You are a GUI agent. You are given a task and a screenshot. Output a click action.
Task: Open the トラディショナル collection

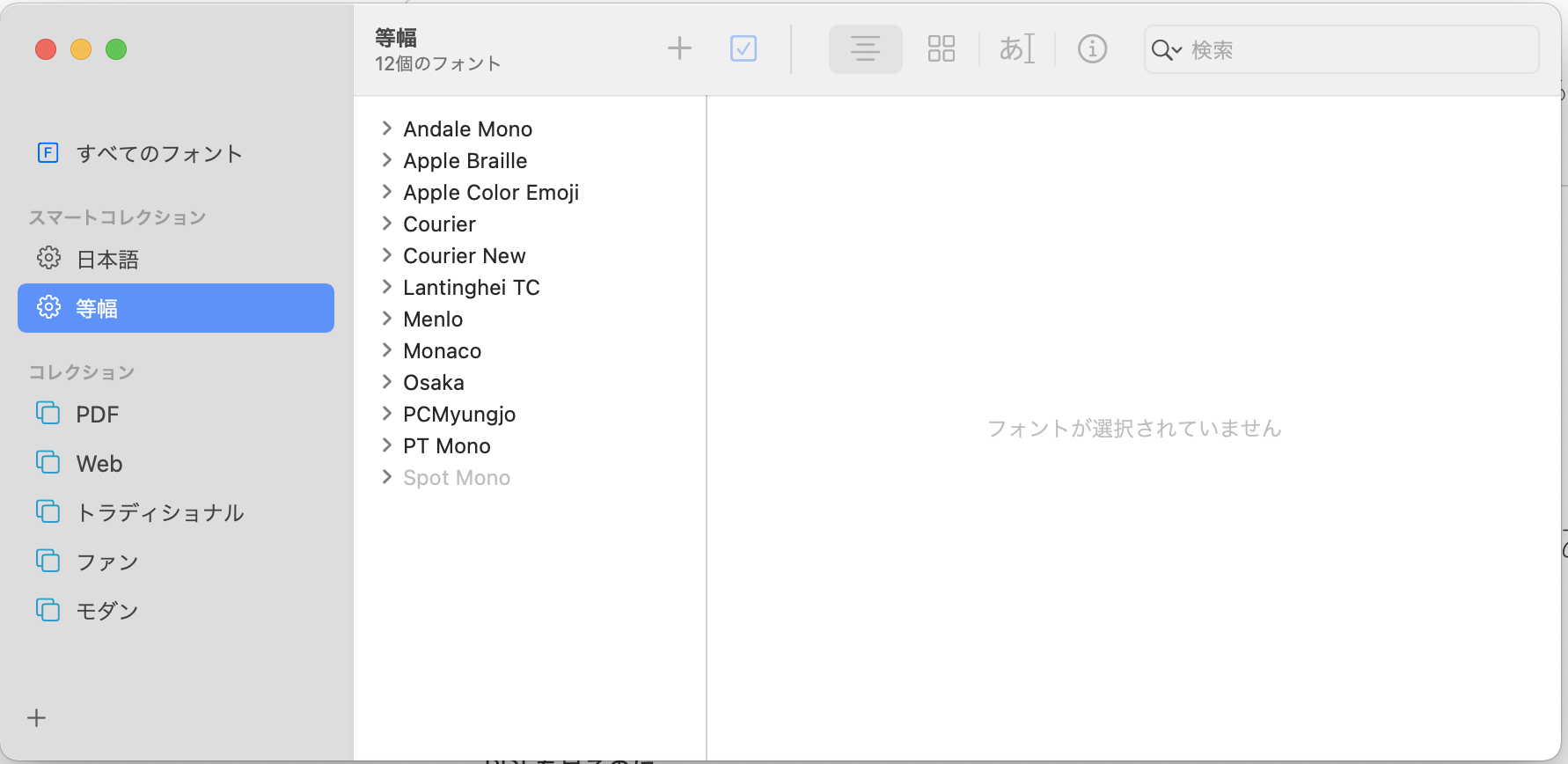(x=160, y=513)
